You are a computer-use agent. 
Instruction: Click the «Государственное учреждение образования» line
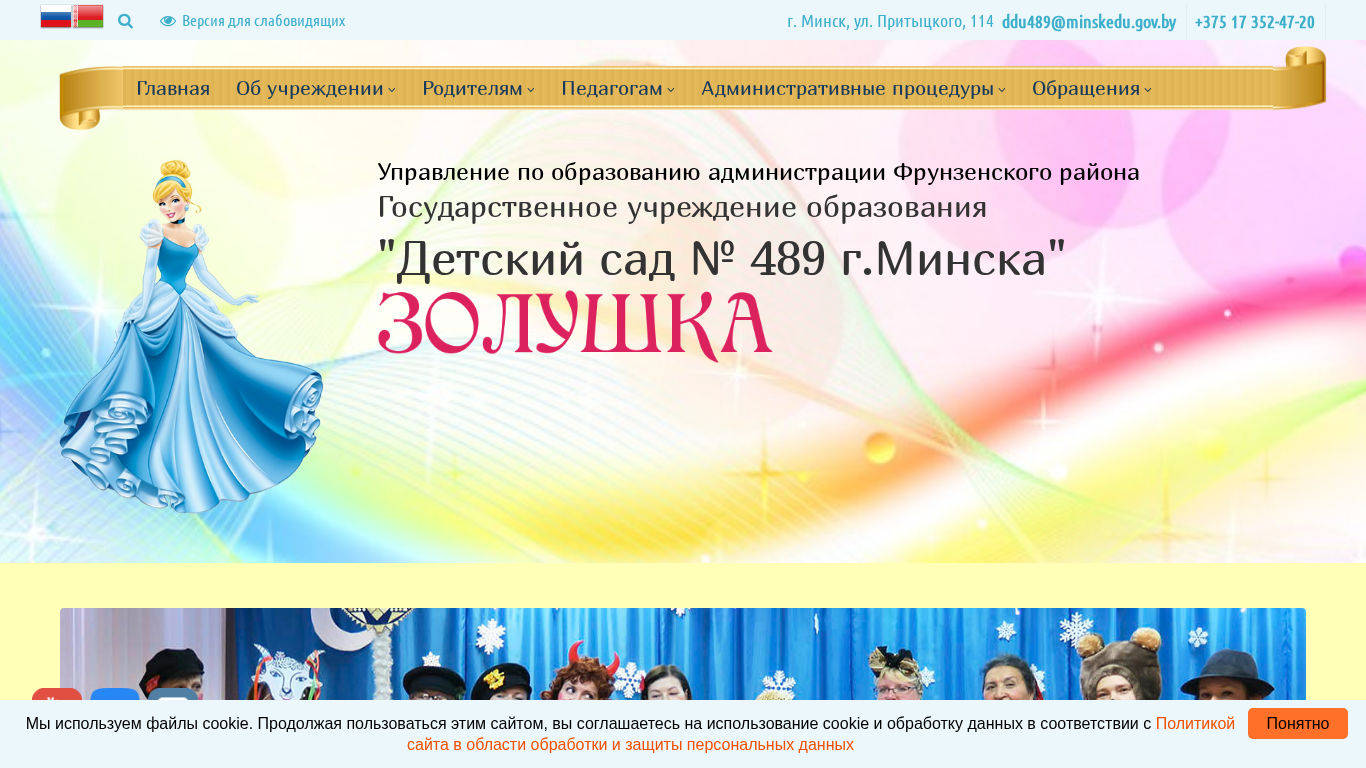682,208
